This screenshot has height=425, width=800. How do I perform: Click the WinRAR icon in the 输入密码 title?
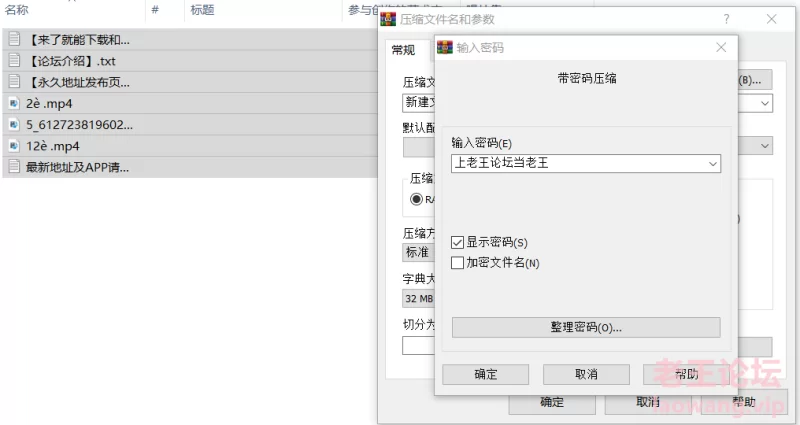tap(445, 47)
